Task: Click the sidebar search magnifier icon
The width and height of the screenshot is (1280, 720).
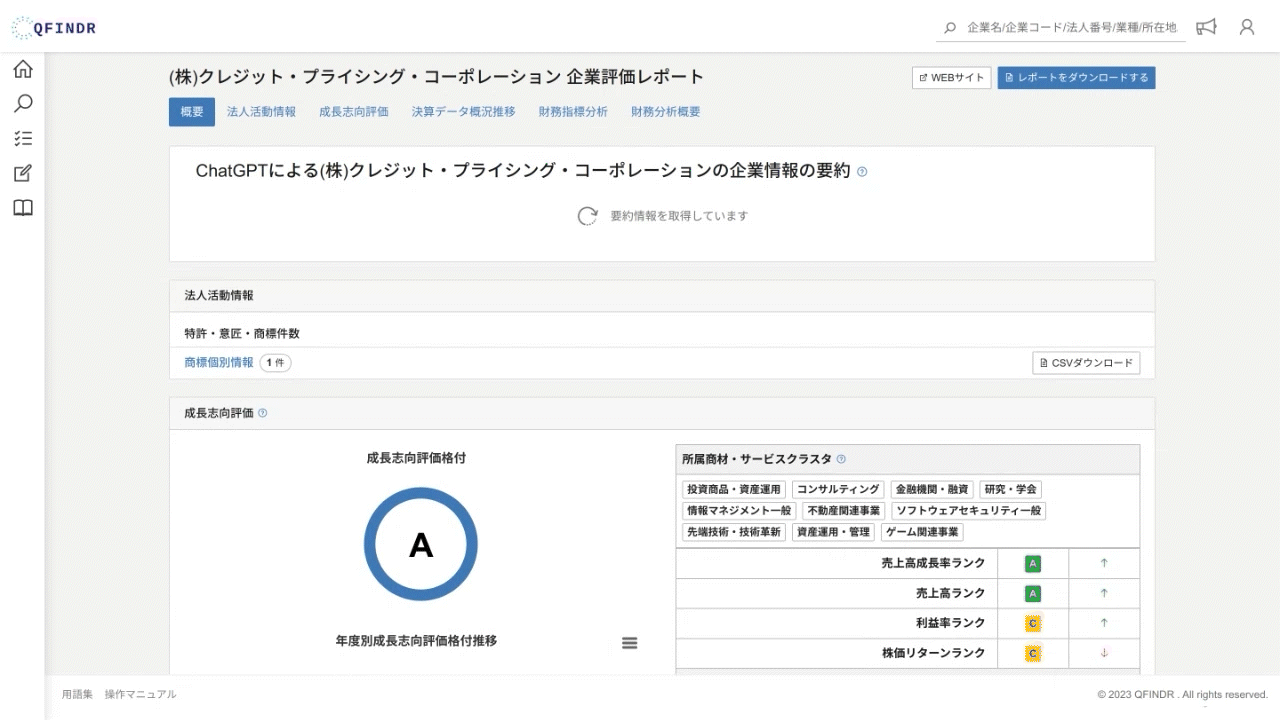Action: click(x=22, y=103)
